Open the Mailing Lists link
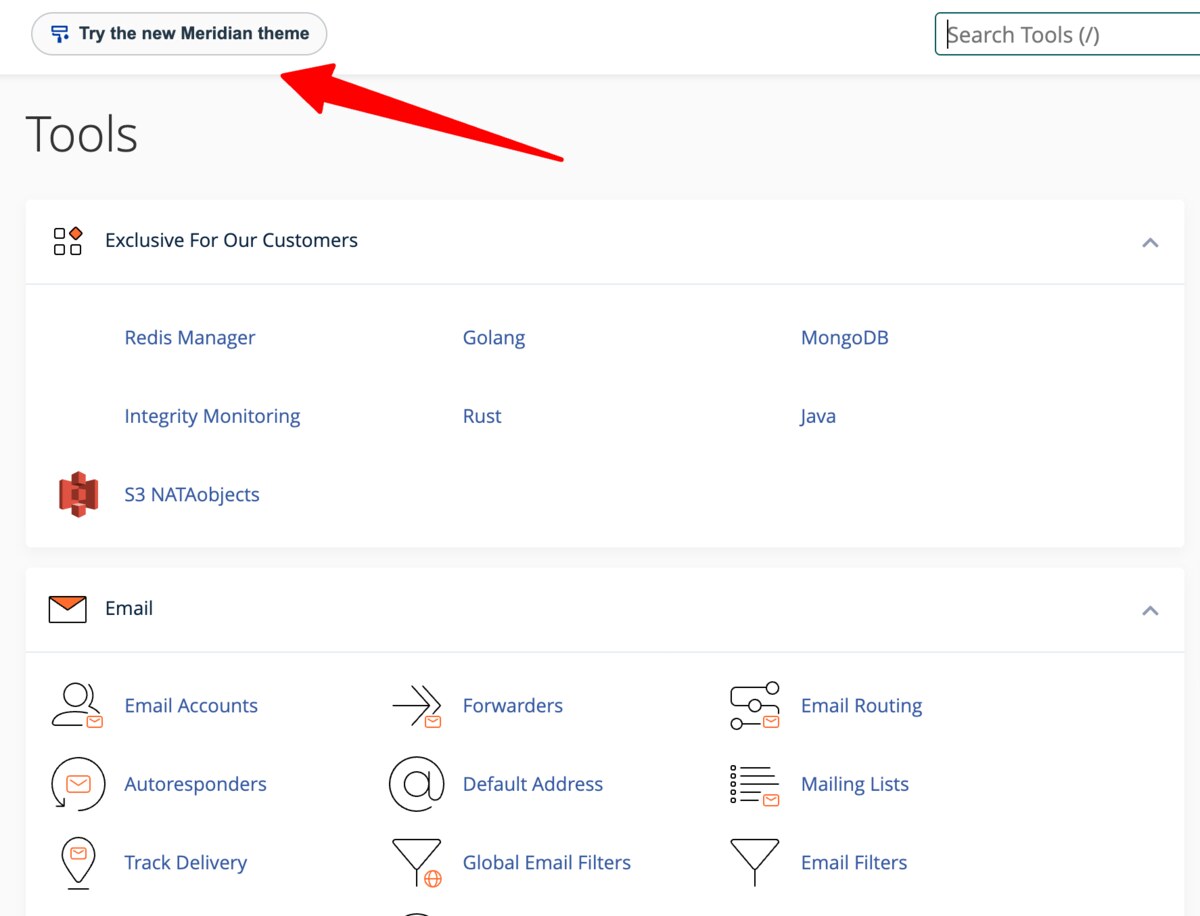This screenshot has width=1200, height=916. (x=855, y=784)
